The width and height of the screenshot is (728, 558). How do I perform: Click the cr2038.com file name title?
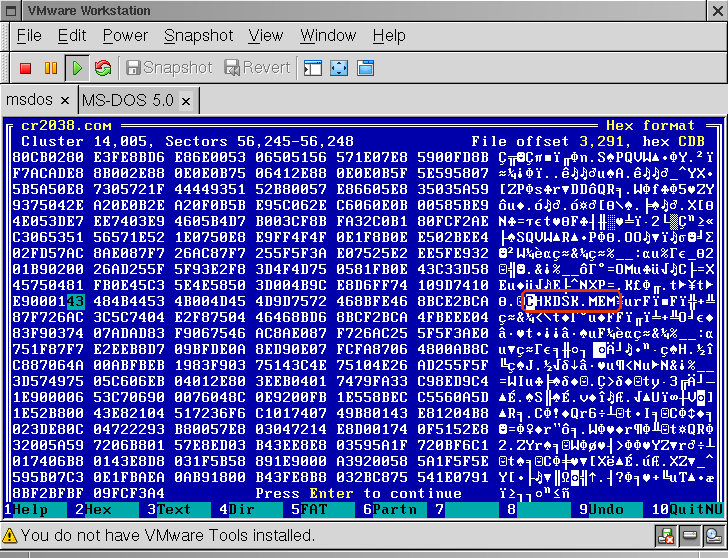point(66,126)
